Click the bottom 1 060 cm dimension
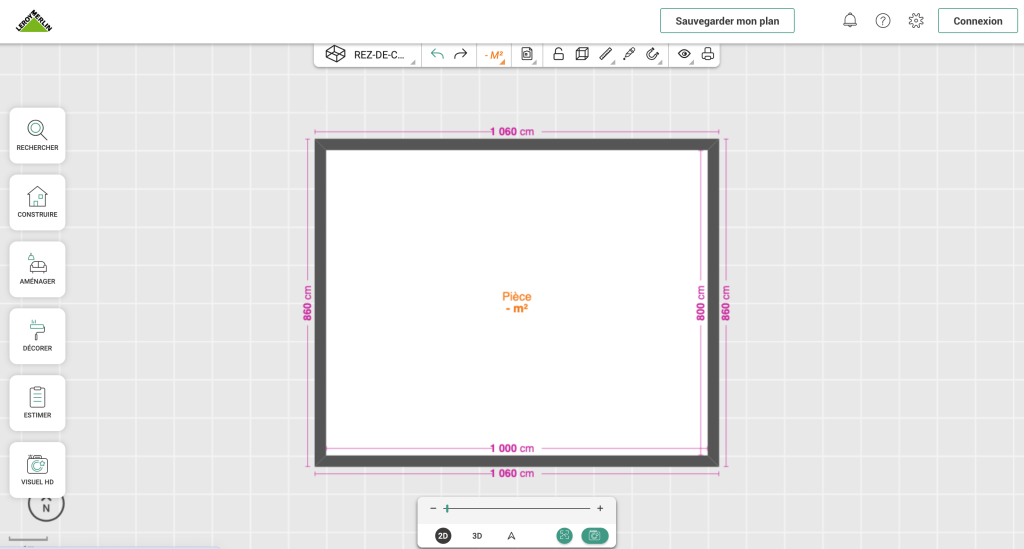The height and width of the screenshot is (549, 1024). [512, 473]
